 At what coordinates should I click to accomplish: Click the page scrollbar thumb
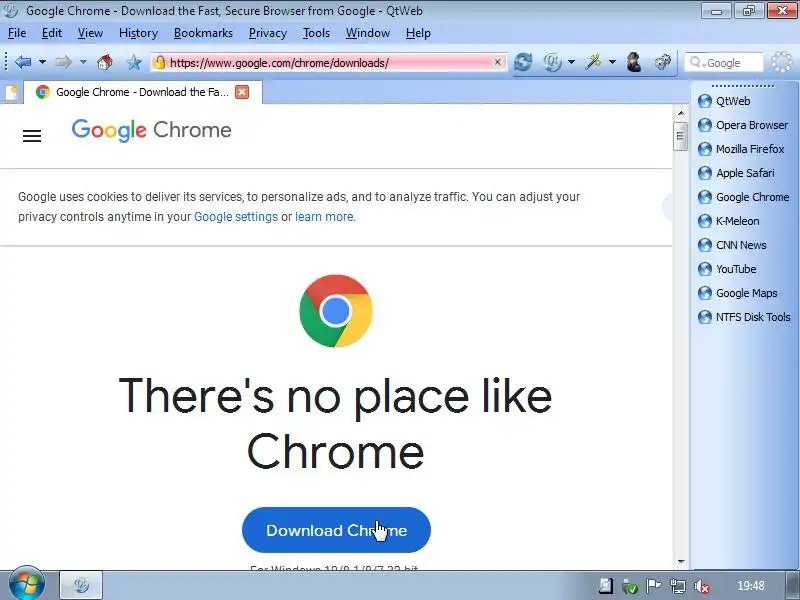pyautogui.click(x=680, y=136)
